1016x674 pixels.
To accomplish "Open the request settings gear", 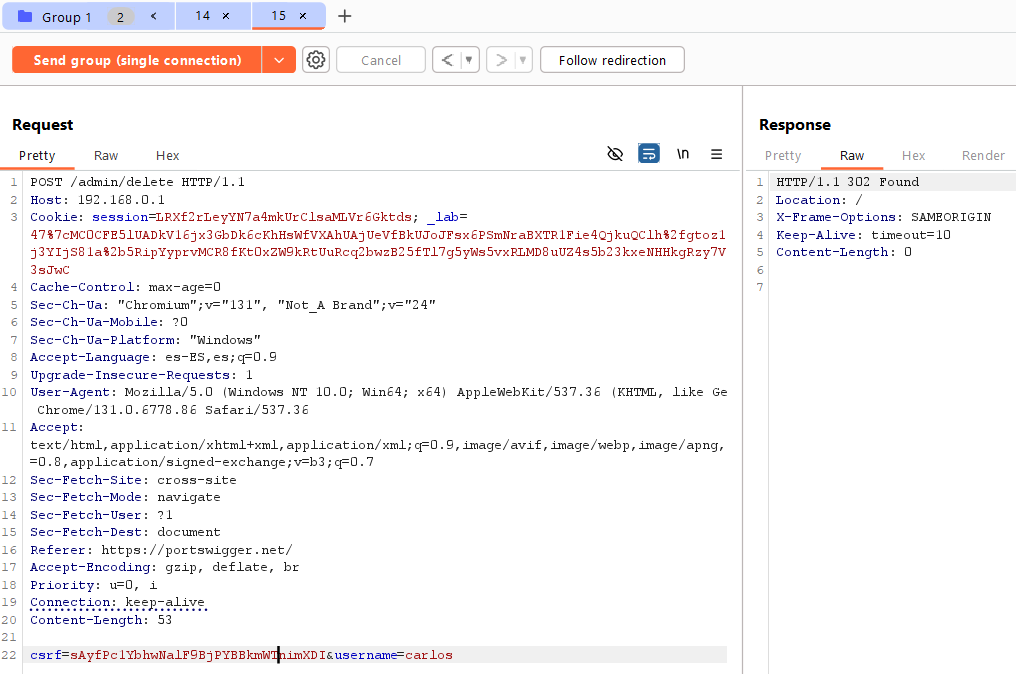I will (316, 60).
